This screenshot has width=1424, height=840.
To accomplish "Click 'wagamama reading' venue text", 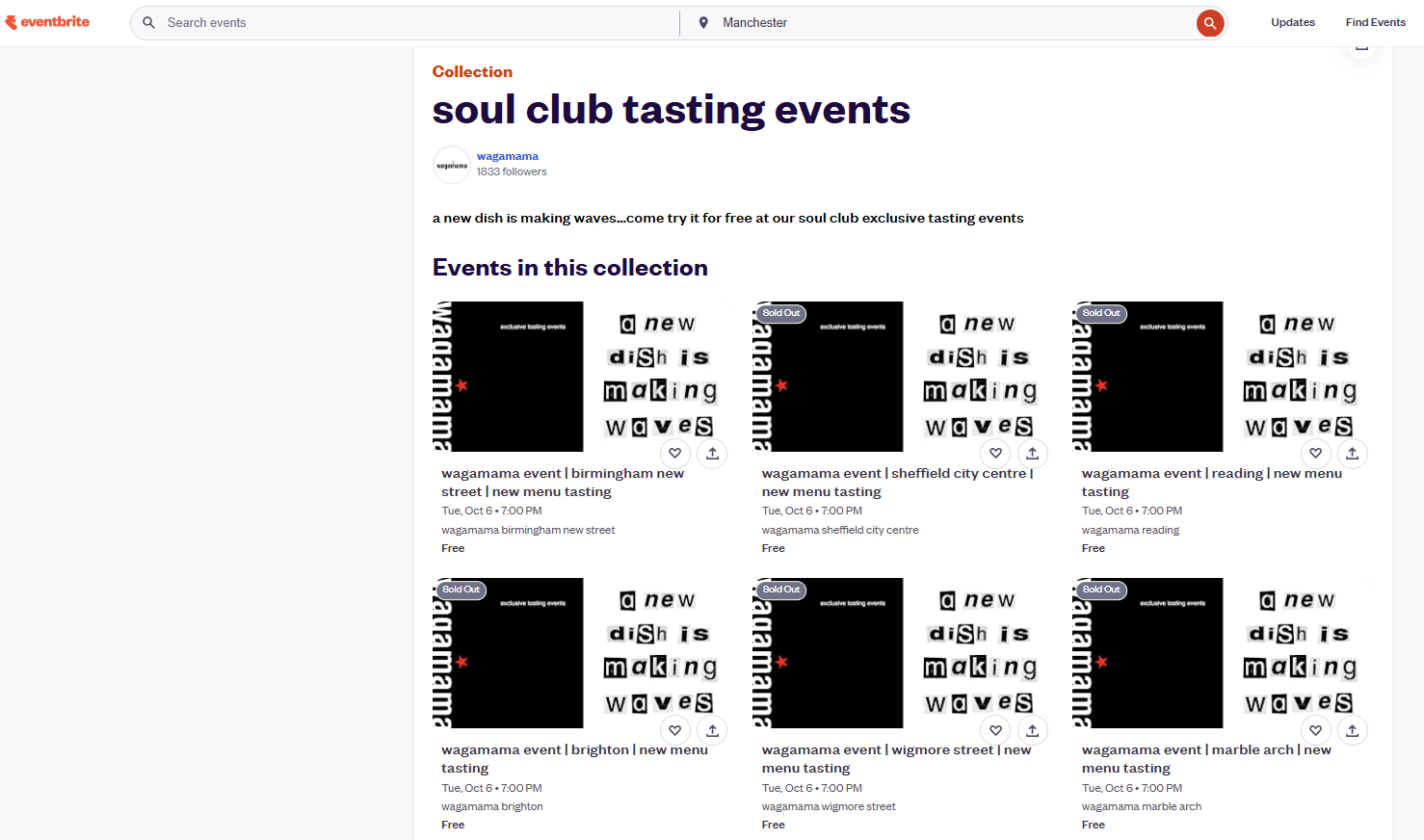I will click(1130, 530).
